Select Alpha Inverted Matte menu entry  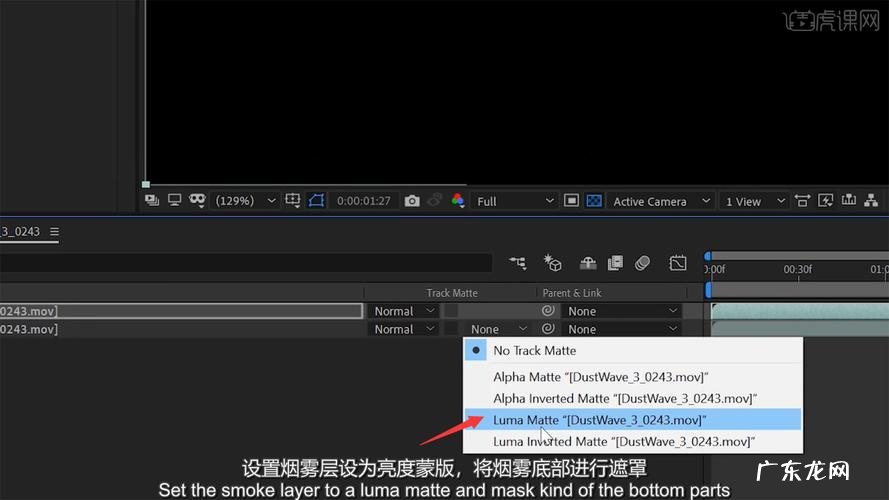pos(624,399)
